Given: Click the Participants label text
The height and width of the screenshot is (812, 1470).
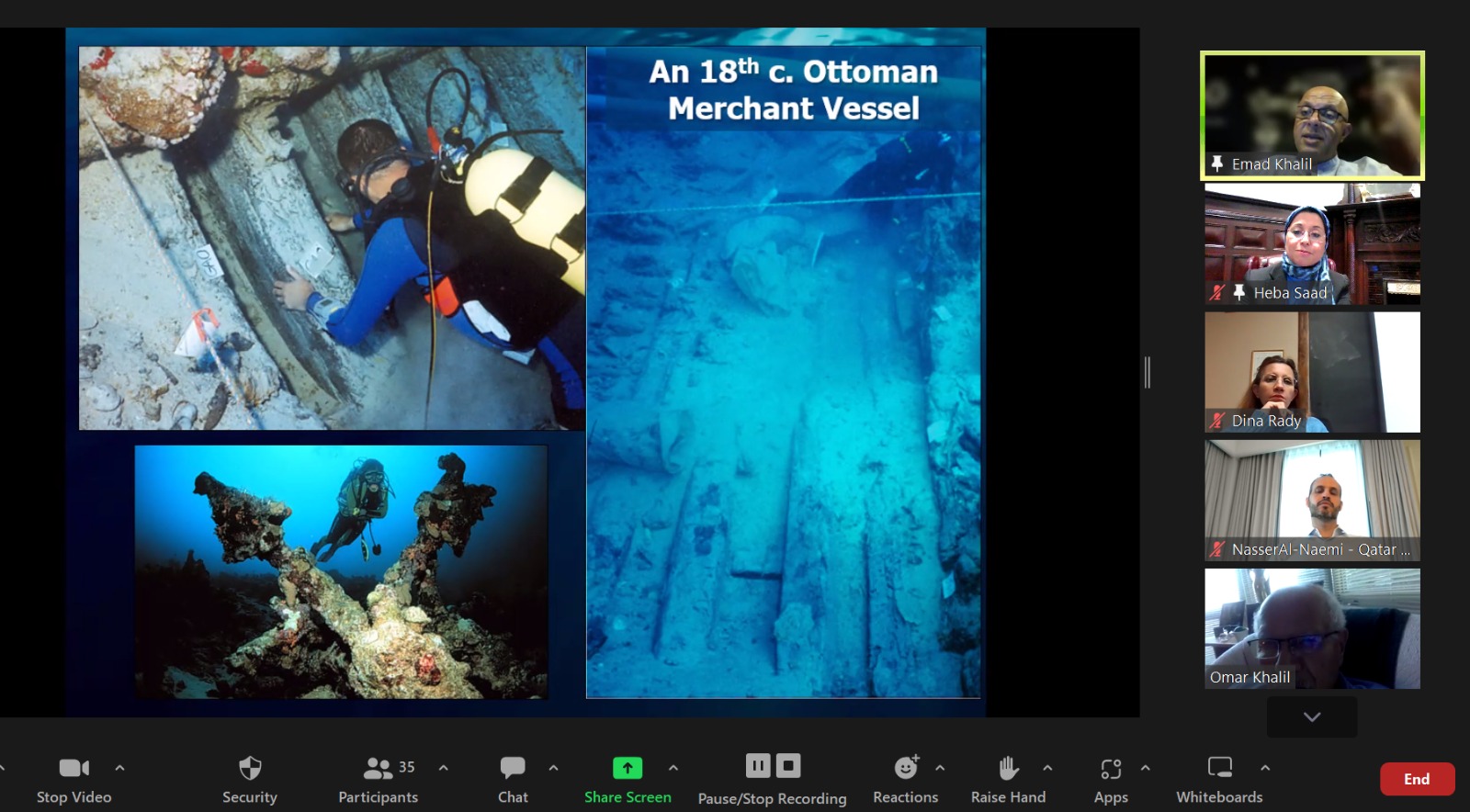Looking at the screenshot, I should (x=378, y=797).
